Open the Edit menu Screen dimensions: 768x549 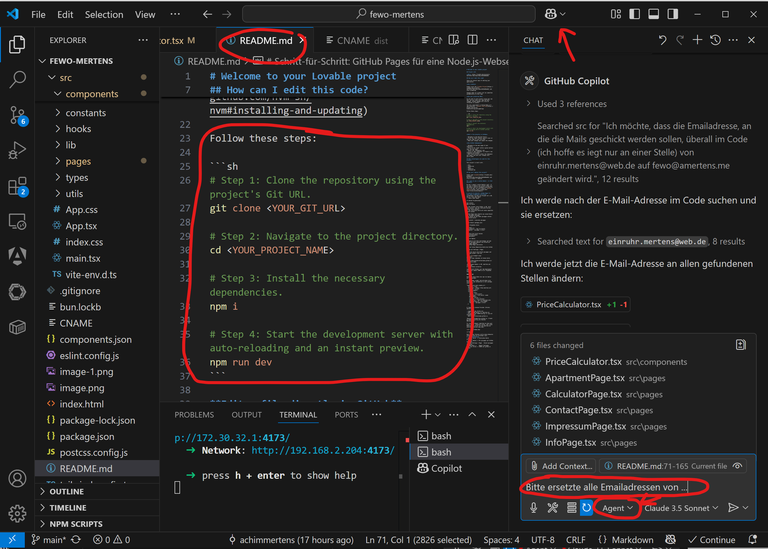point(65,15)
